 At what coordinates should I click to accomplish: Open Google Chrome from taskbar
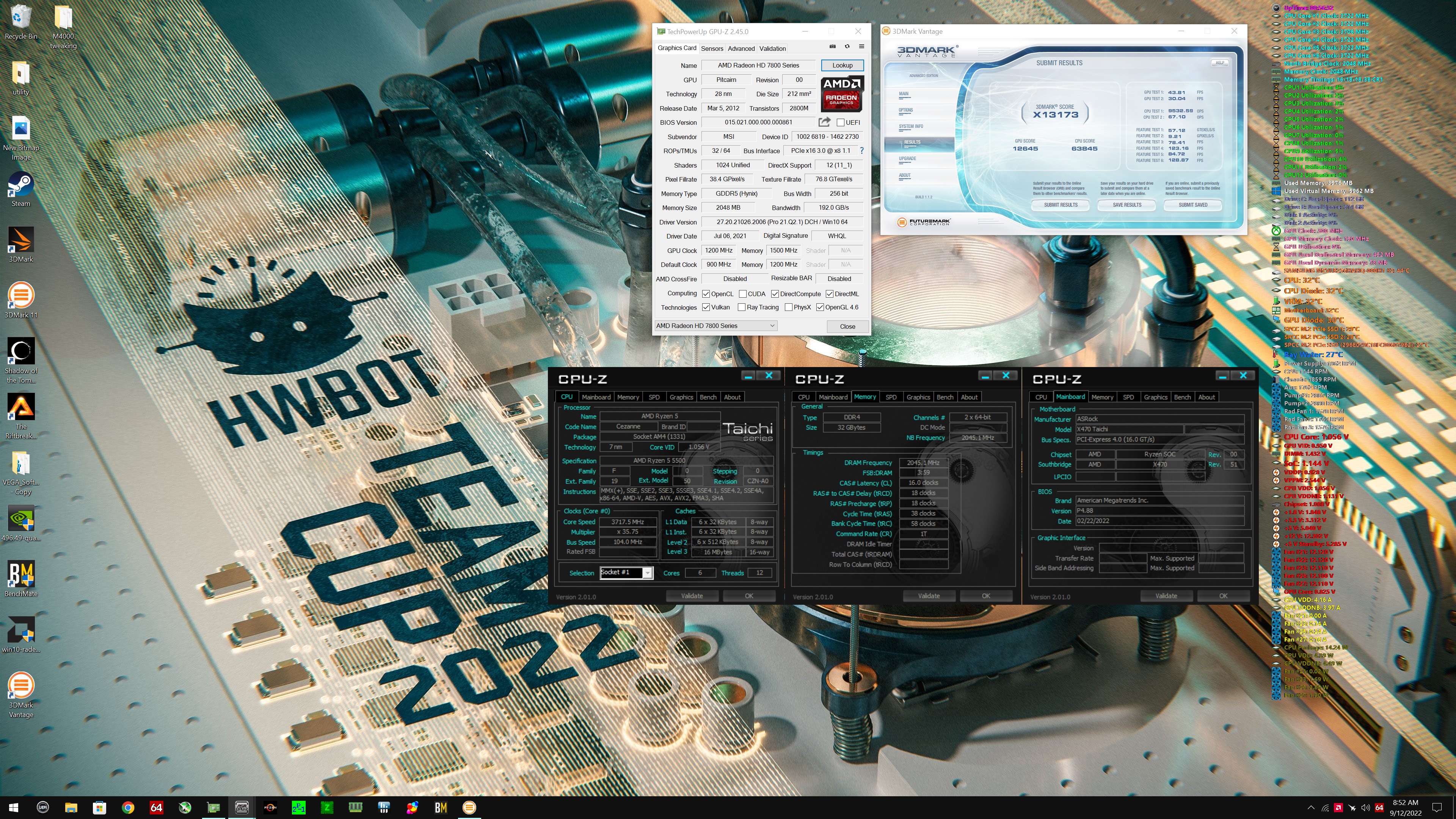pos(128,807)
